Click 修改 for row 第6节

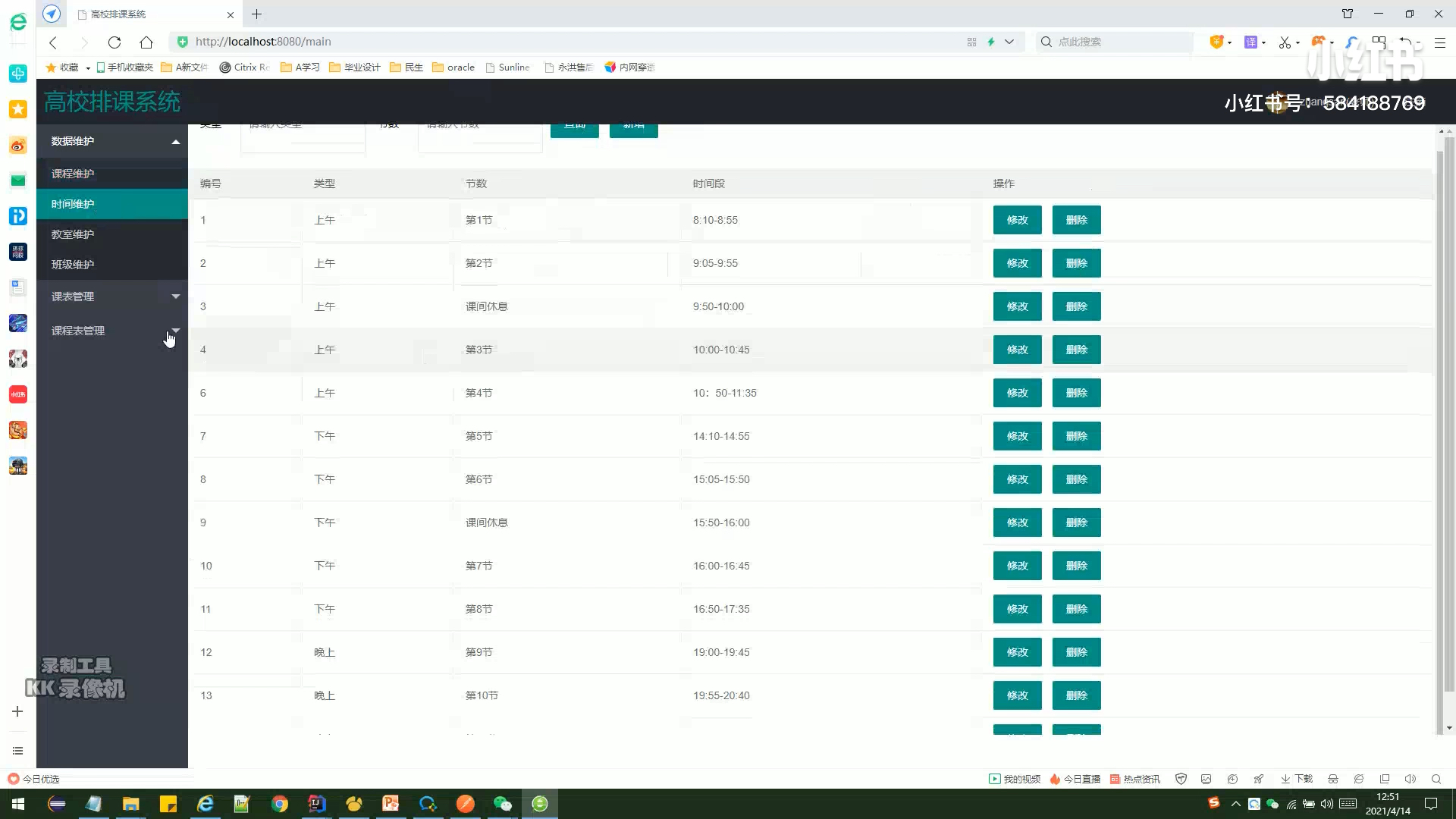(x=1018, y=479)
